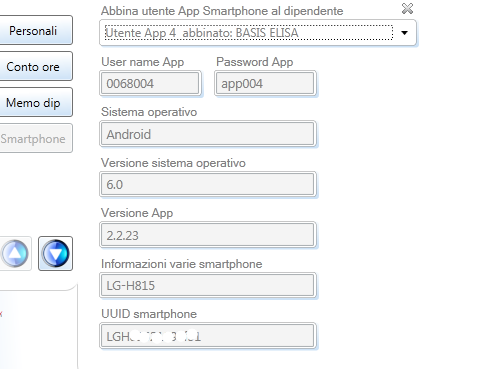Click the 'Abbina utente App Smartphone al dipendente' label

(x=222, y=11)
